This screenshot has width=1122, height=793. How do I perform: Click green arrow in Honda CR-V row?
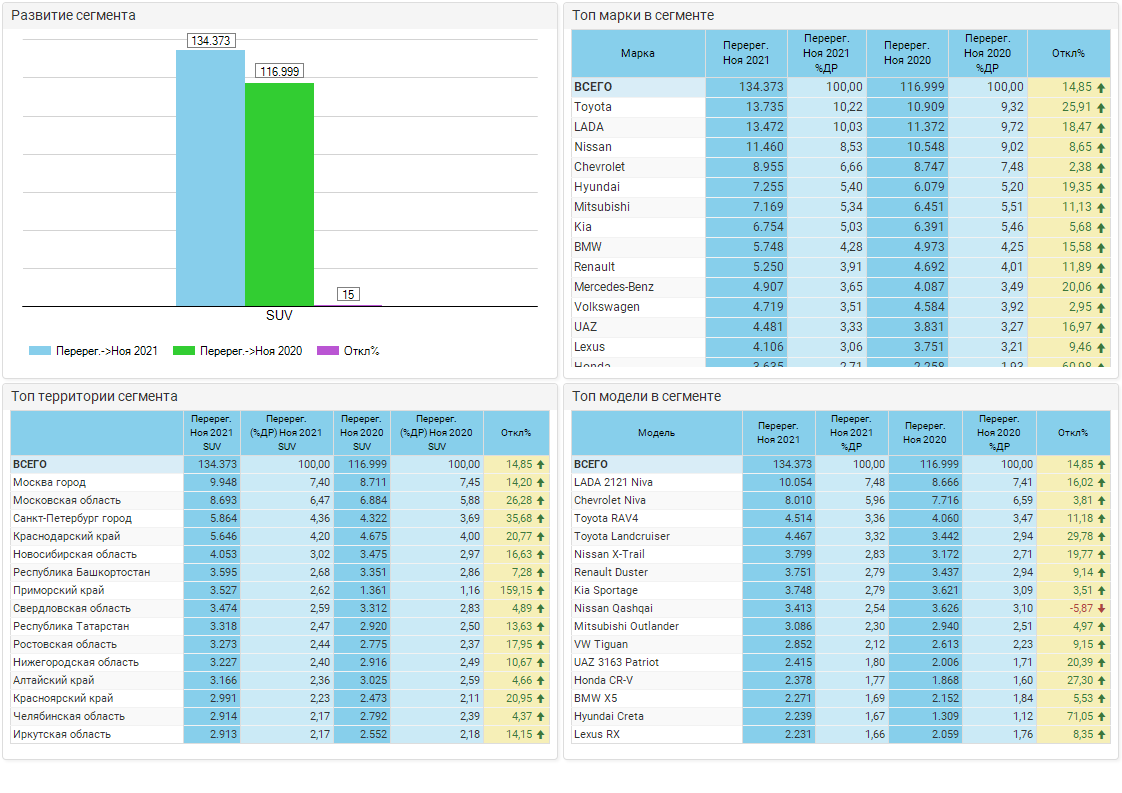tap(1101, 681)
